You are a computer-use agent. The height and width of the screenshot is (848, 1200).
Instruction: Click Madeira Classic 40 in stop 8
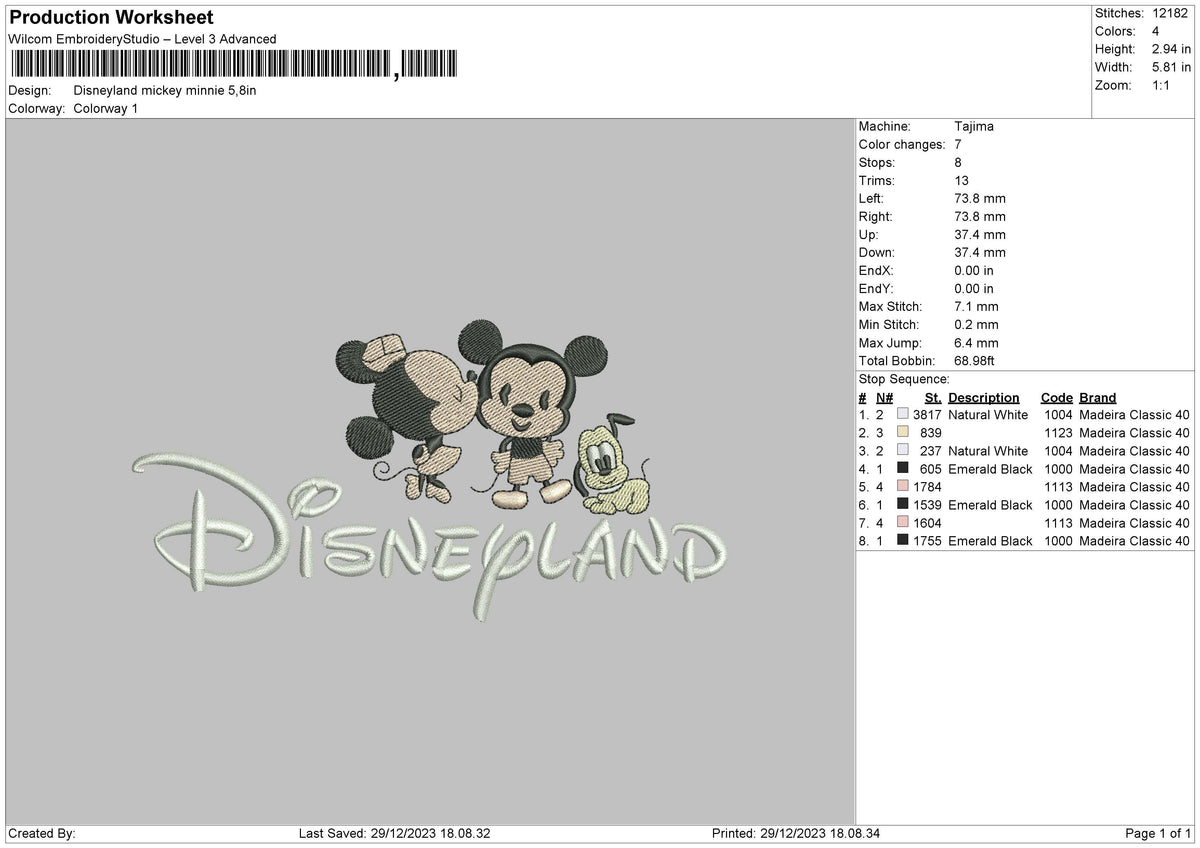1134,541
